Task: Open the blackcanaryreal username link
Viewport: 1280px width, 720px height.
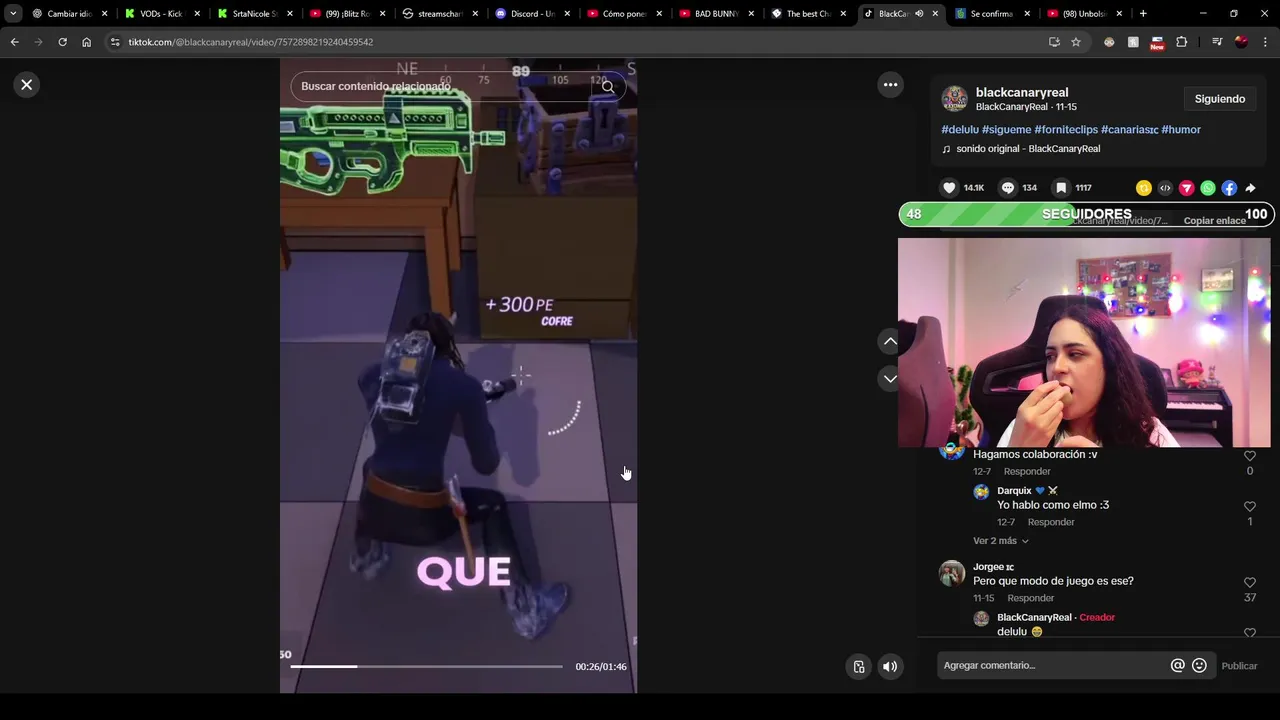Action: coord(1022,92)
